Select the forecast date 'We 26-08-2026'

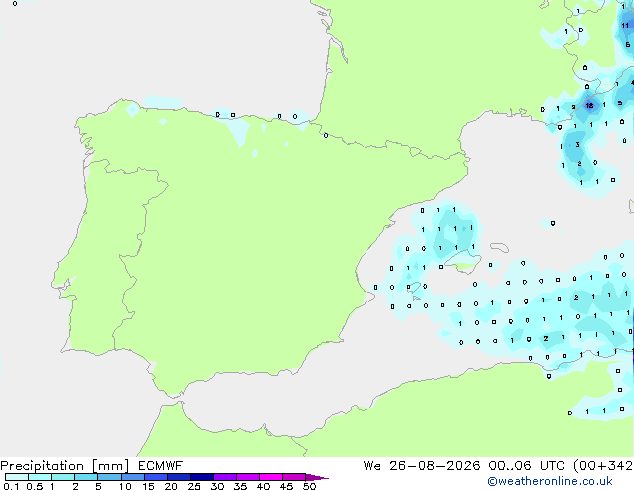coord(422,465)
